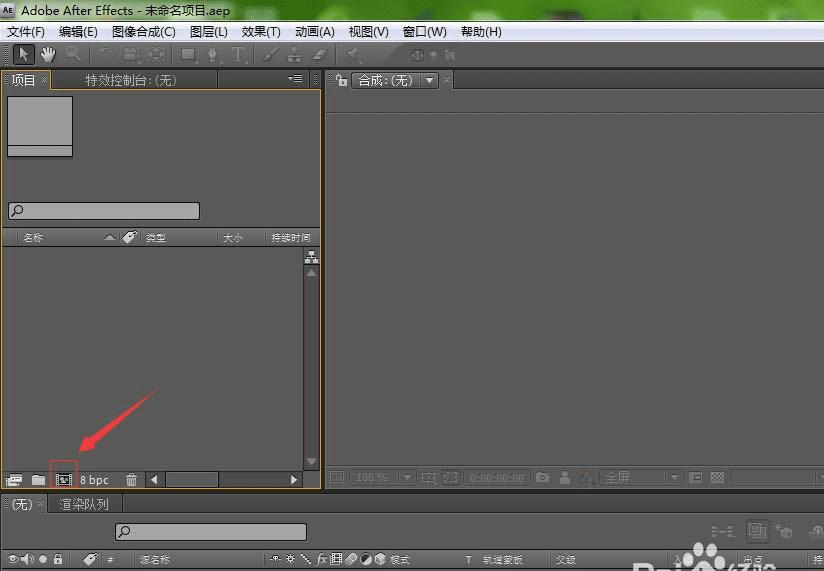Select the Pan Behind tool
Image resolution: width=824 pixels, height=571 pixels.
click(x=157, y=54)
